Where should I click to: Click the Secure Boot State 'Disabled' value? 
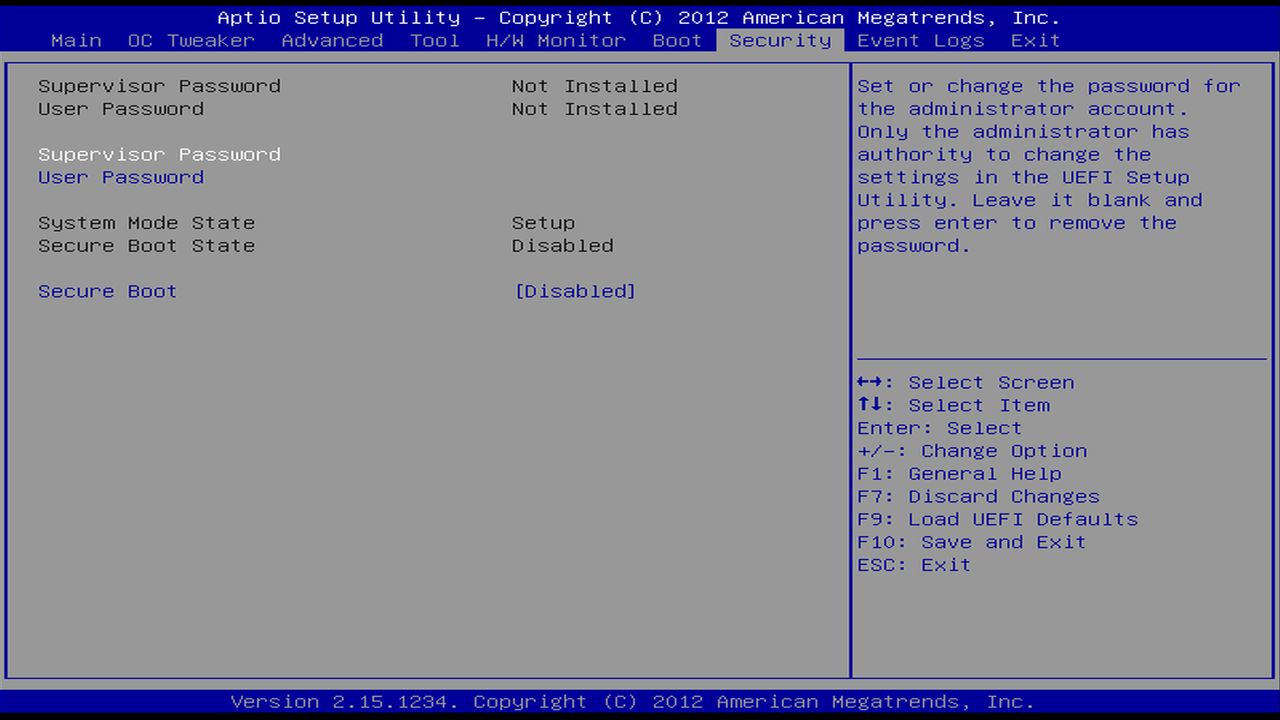(563, 246)
